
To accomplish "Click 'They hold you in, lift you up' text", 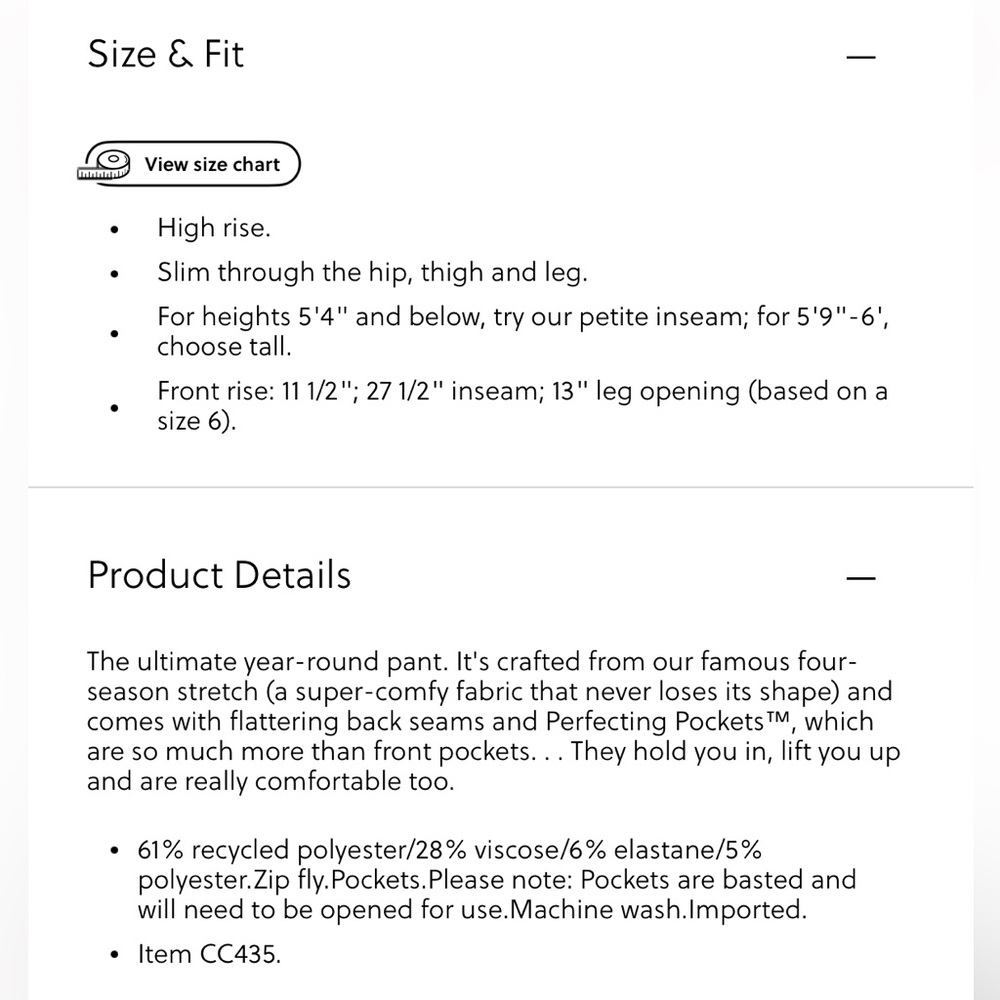I will (735, 751).
